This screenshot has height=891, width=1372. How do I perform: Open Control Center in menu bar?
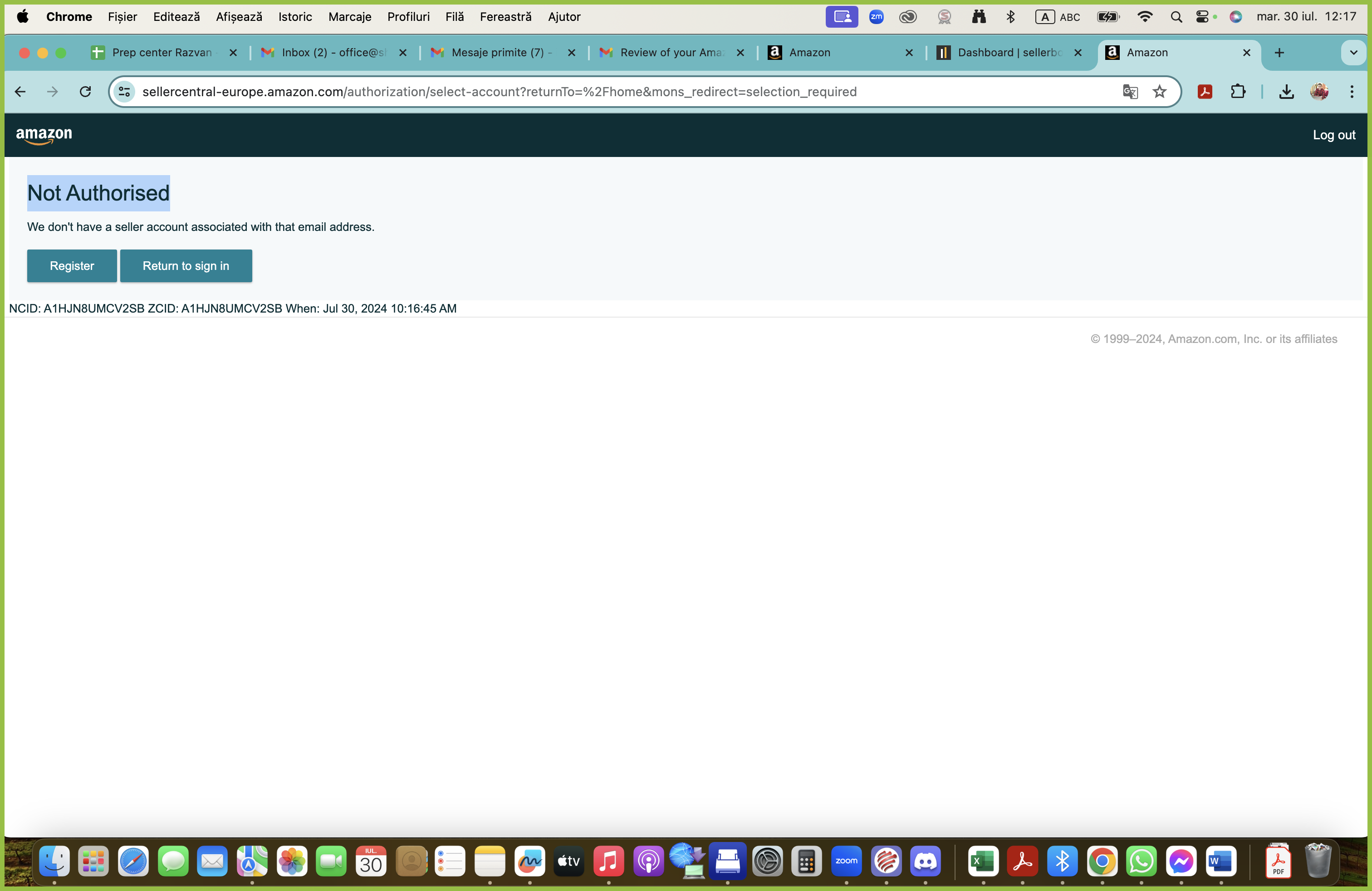tap(1202, 17)
